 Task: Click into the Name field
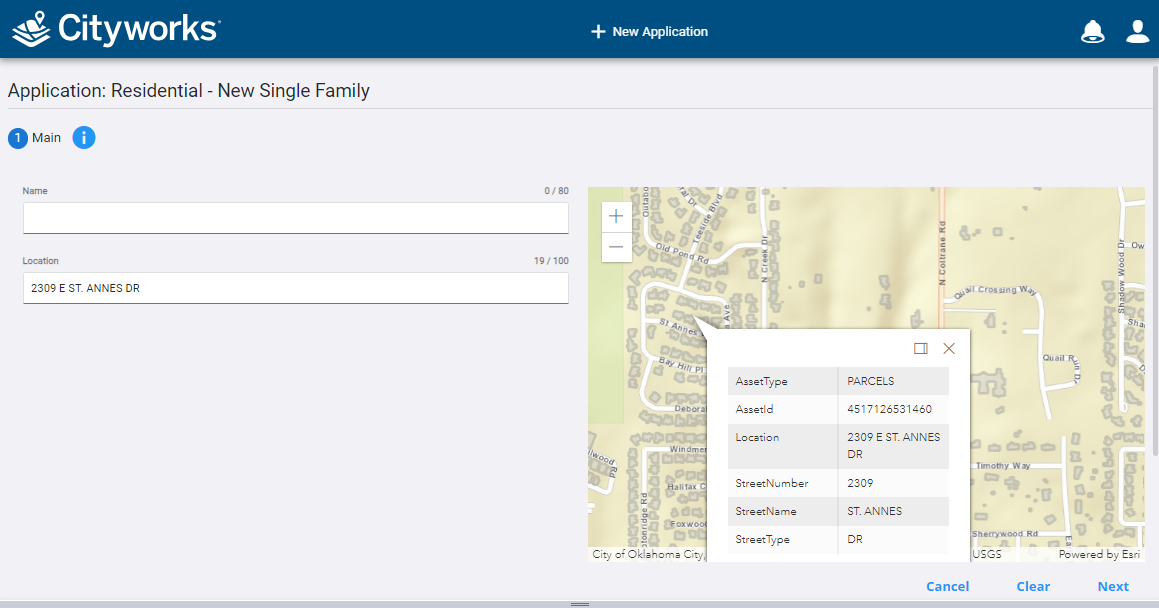(x=295, y=218)
